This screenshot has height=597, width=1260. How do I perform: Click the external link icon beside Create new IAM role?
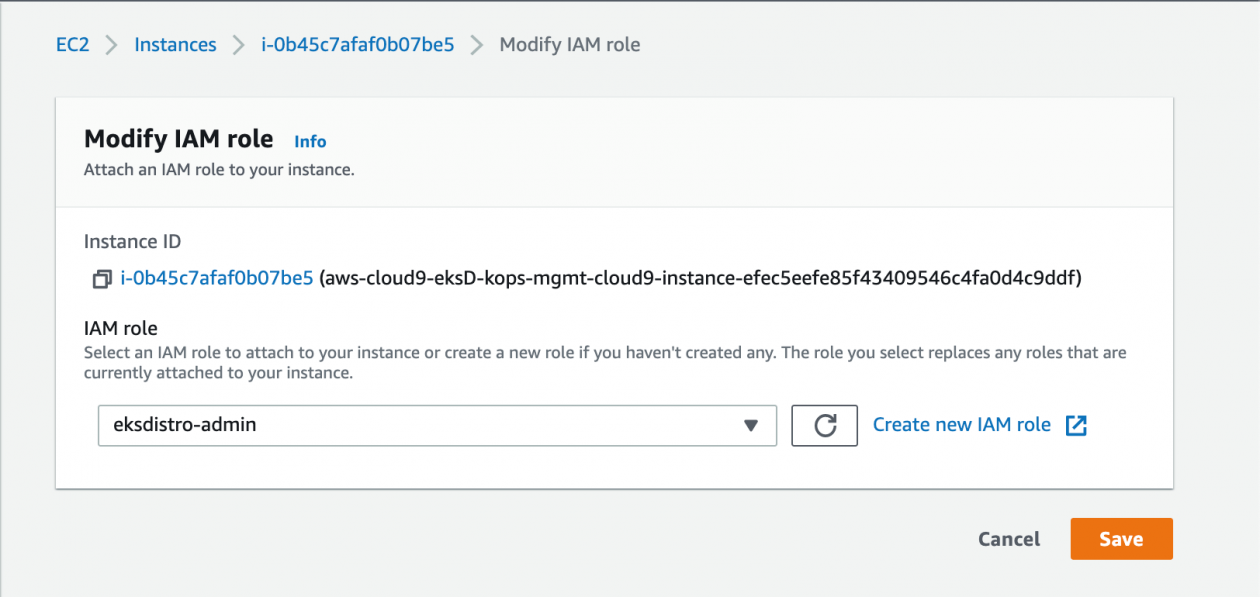[x=1076, y=425]
